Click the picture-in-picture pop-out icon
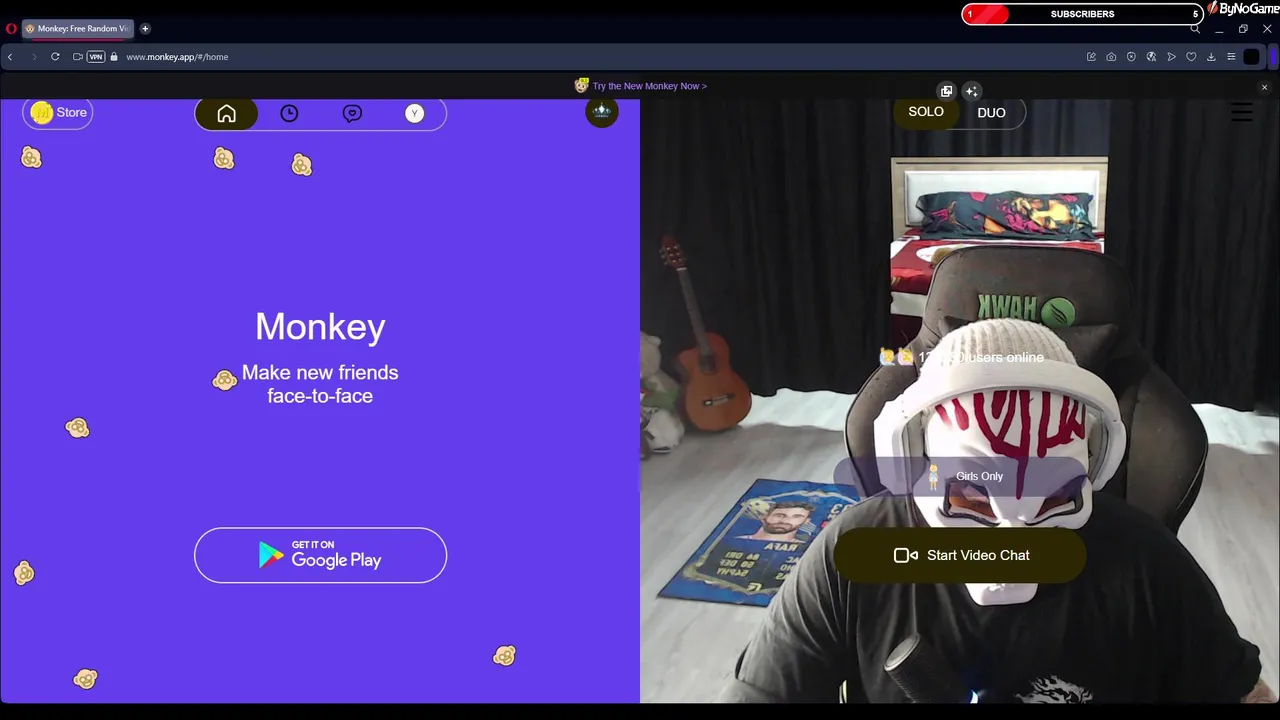The image size is (1280, 720). (x=947, y=91)
